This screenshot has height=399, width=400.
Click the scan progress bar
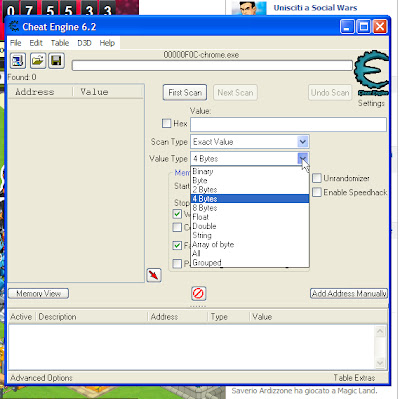[212, 65]
